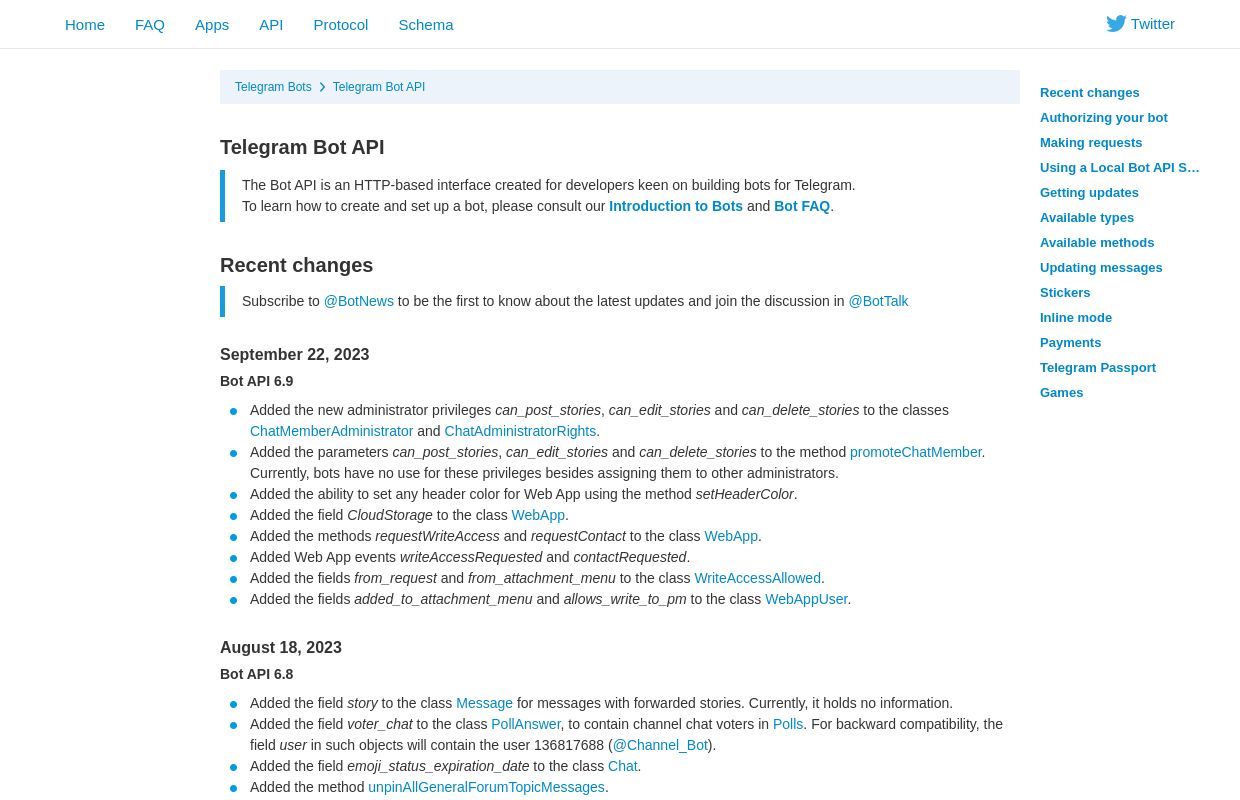
Task: Click the August 18, 2023 heading
Action: (x=281, y=647)
